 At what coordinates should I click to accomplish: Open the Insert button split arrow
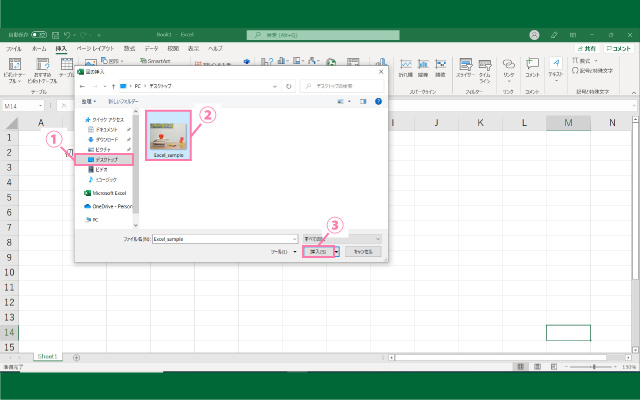(337, 252)
